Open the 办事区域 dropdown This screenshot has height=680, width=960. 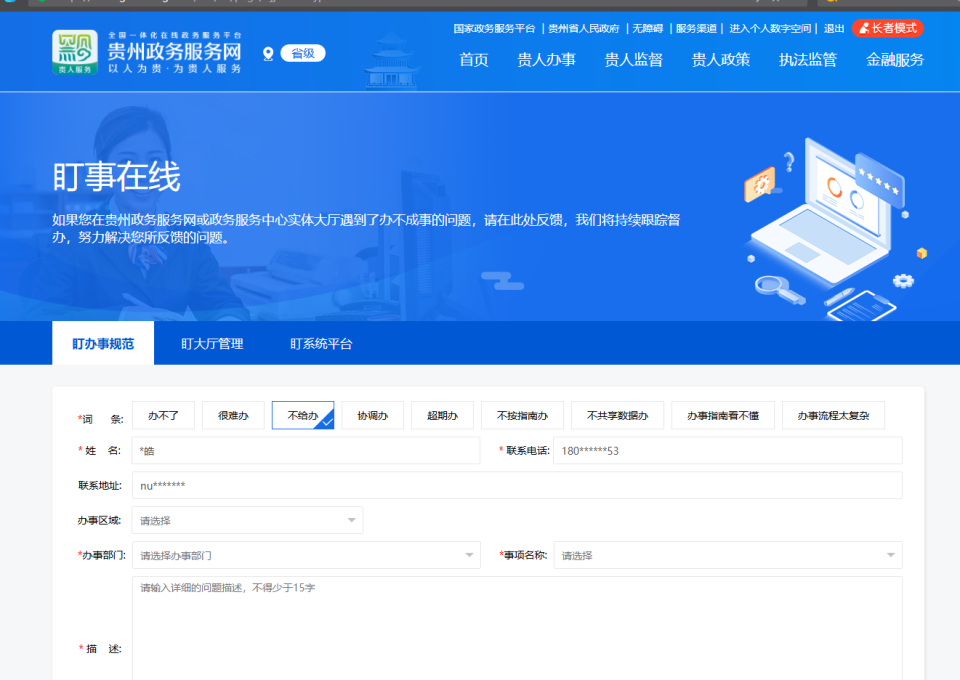click(x=247, y=520)
